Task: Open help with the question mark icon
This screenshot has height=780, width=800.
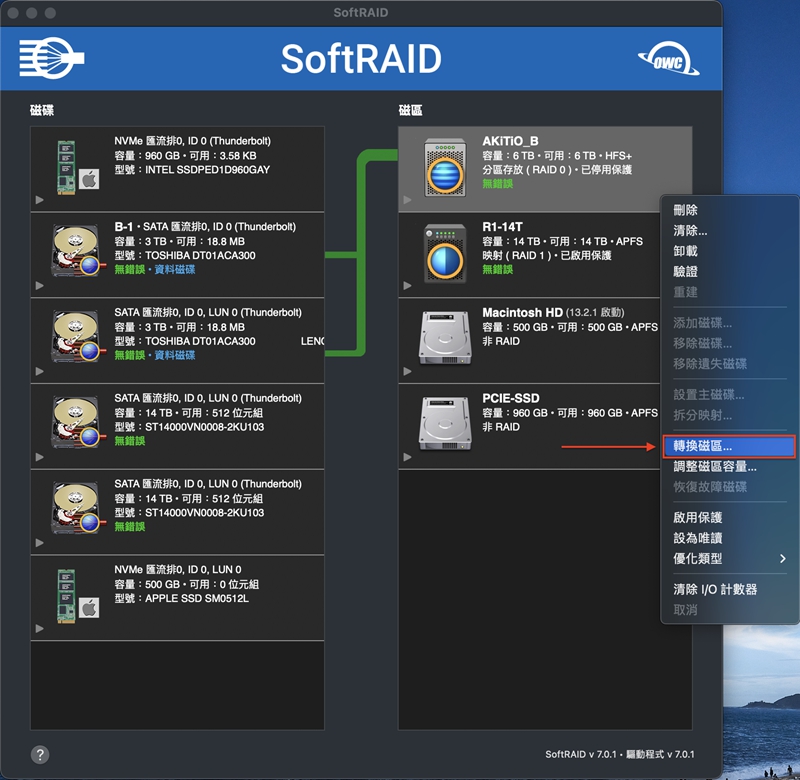Action: coord(40,754)
